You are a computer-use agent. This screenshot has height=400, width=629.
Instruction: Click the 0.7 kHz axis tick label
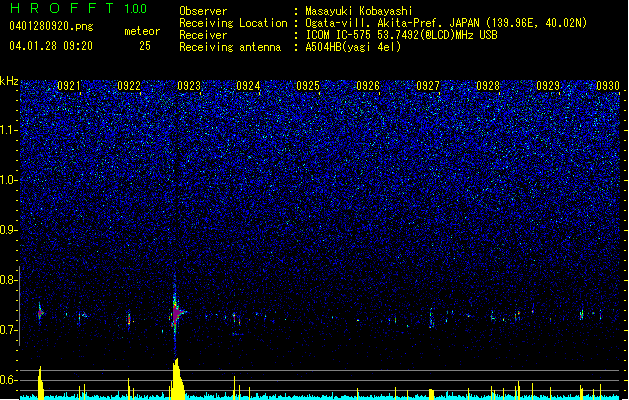tap(8, 330)
